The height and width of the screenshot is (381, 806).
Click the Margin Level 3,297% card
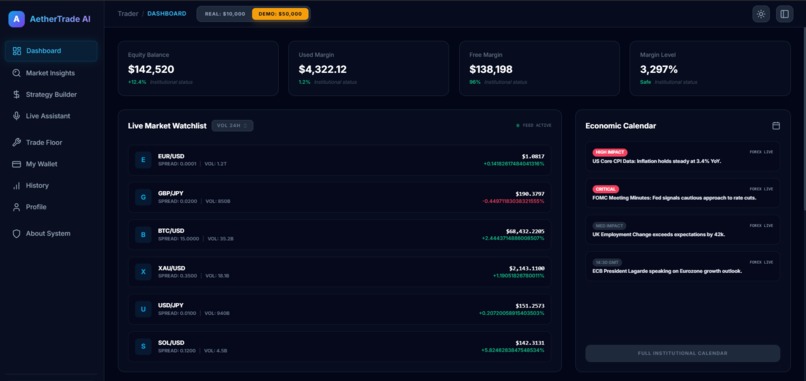[x=710, y=68]
